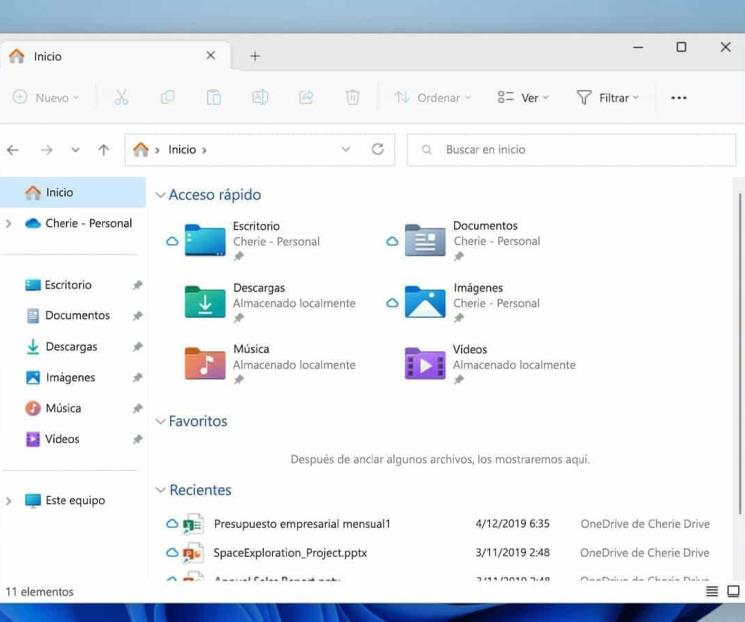Image resolution: width=745 pixels, height=622 pixels.
Task: Open the Descargas folder in Acceso rápido
Action: [x=271, y=302]
